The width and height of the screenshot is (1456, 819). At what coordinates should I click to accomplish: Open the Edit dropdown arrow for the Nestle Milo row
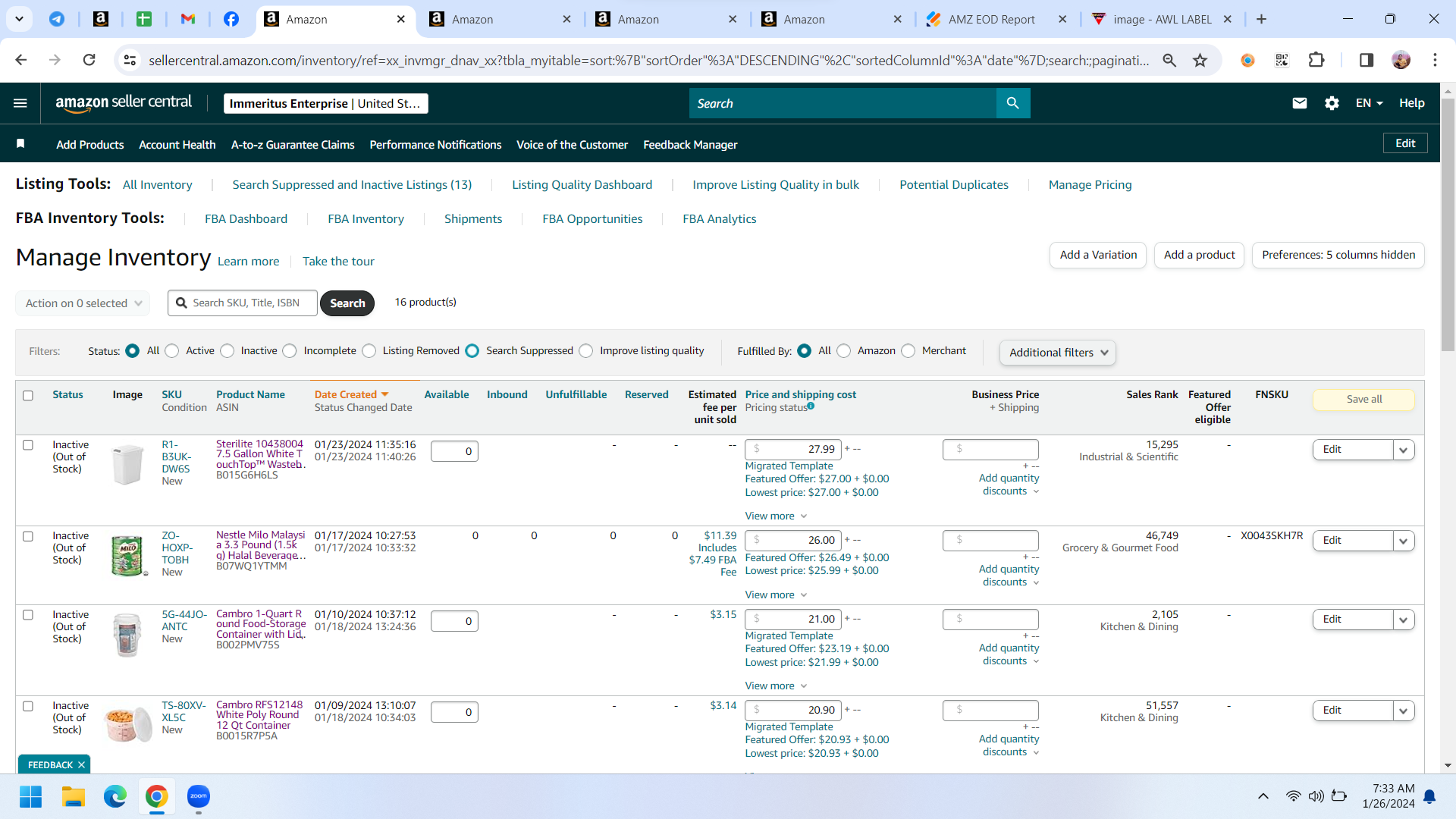click(1404, 541)
